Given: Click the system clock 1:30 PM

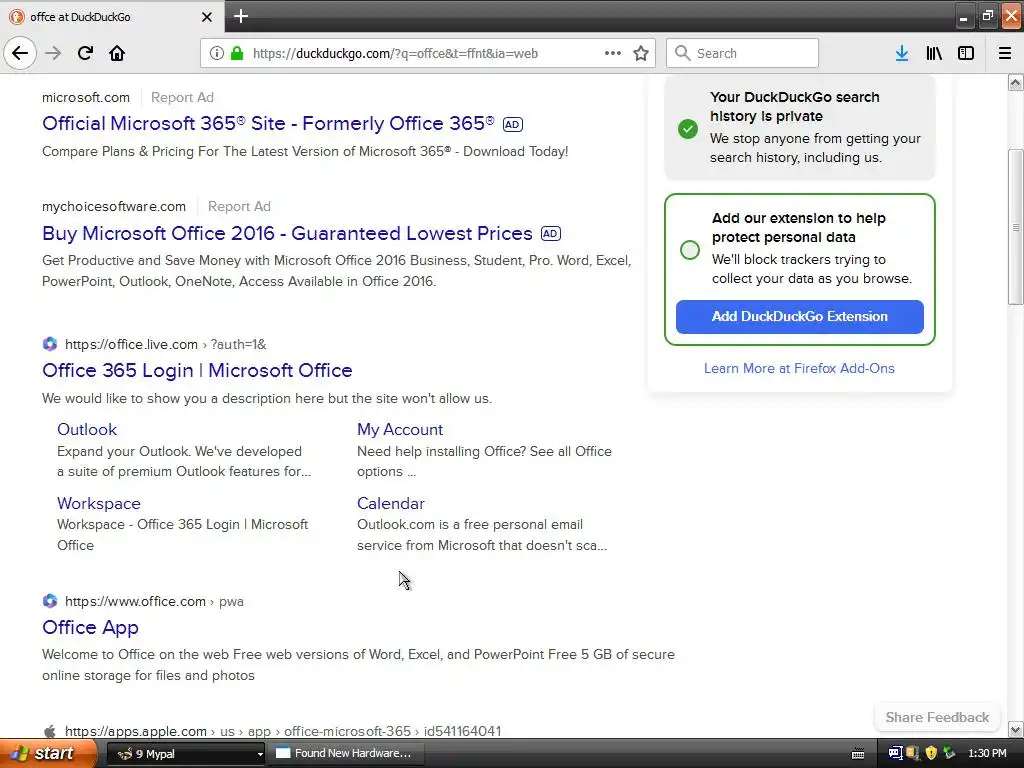Looking at the screenshot, I should click(x=987, y=754).
